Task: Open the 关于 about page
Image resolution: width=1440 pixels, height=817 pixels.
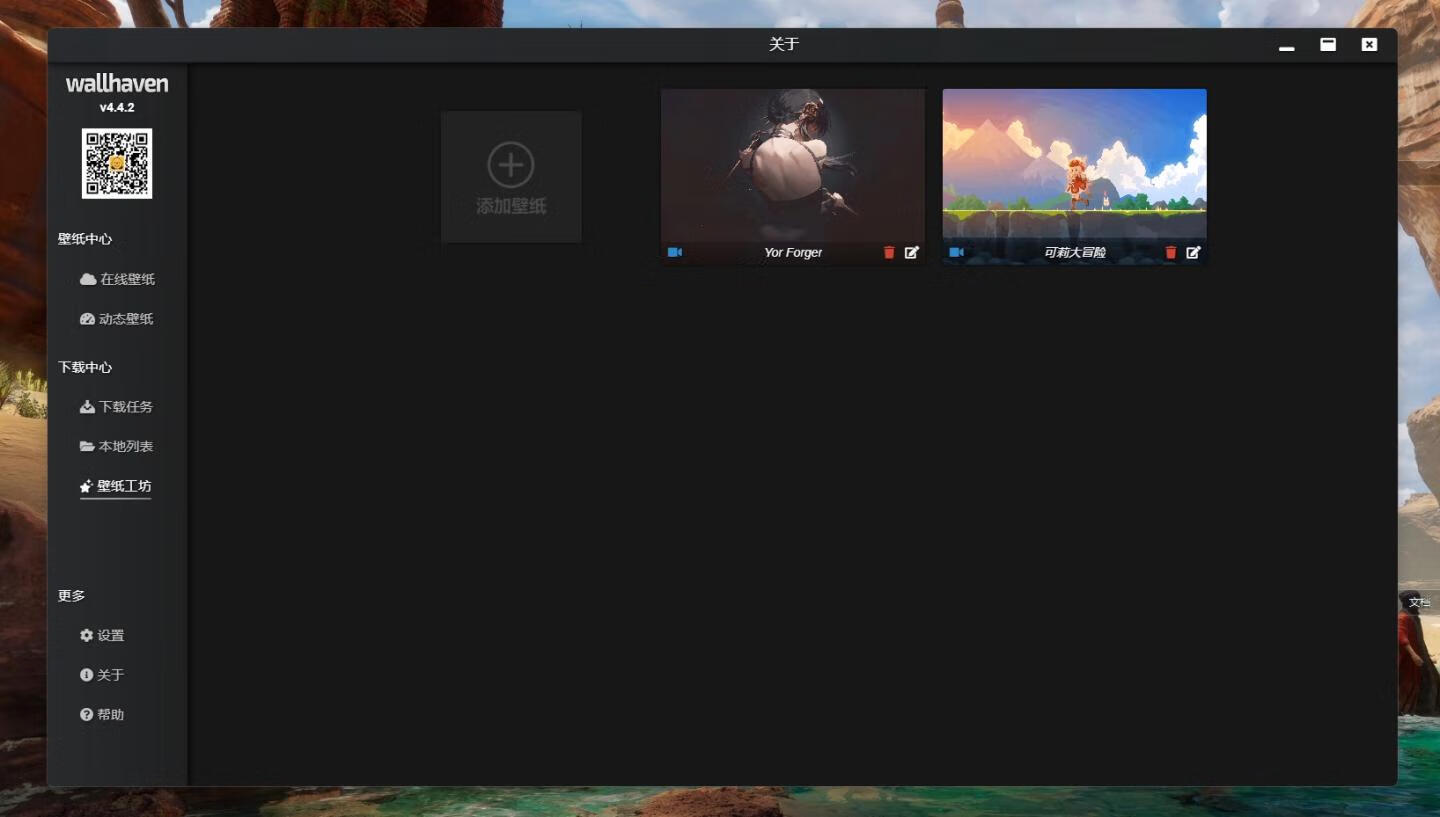Action: tap(102, 675)
